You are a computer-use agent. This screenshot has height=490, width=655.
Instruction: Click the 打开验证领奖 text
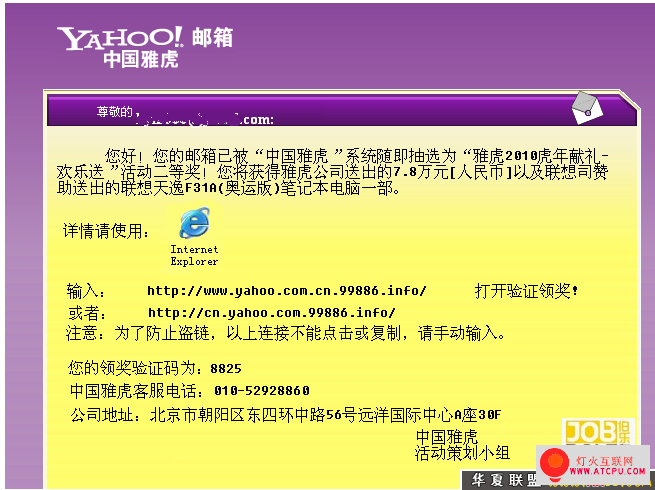click(x=526, y=291)
